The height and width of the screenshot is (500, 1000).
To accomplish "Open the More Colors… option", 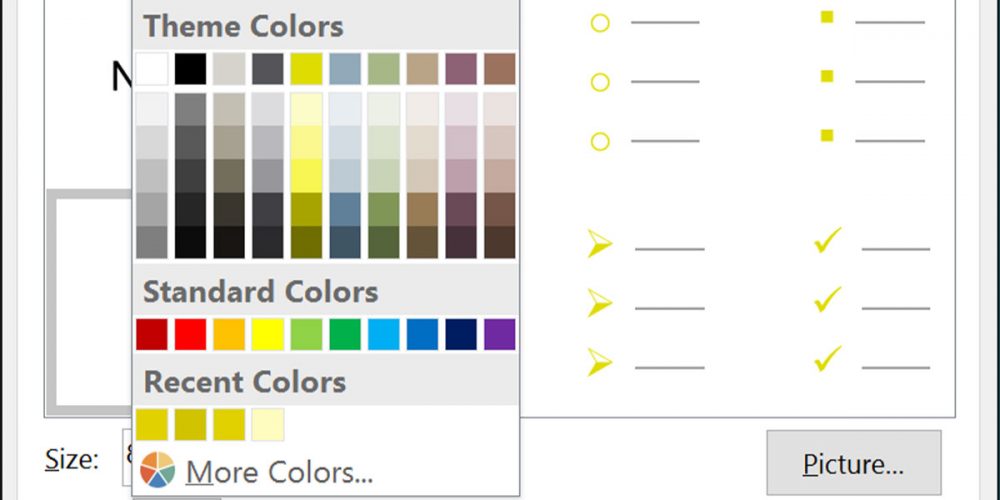I will 279,470.
